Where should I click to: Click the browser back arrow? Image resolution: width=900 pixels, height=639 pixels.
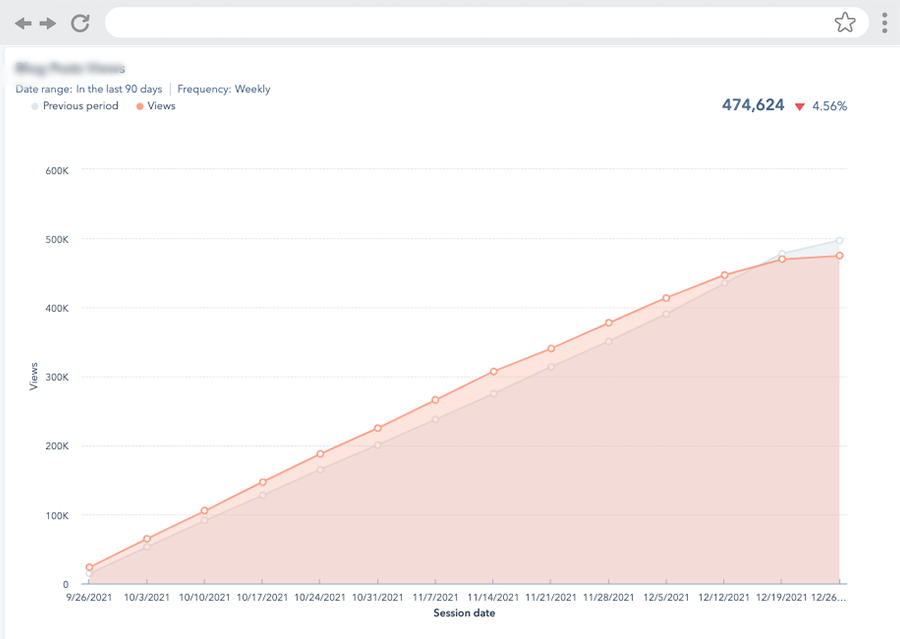click(23, 23)
